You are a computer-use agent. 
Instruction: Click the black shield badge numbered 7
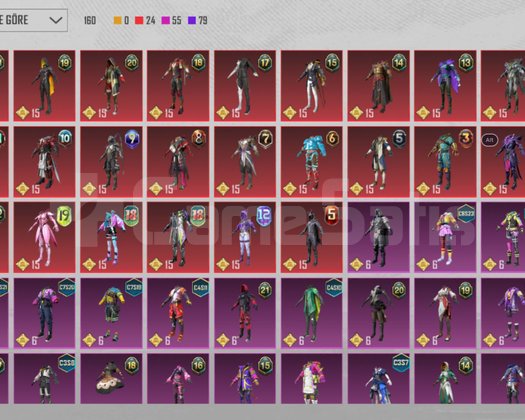265,139
